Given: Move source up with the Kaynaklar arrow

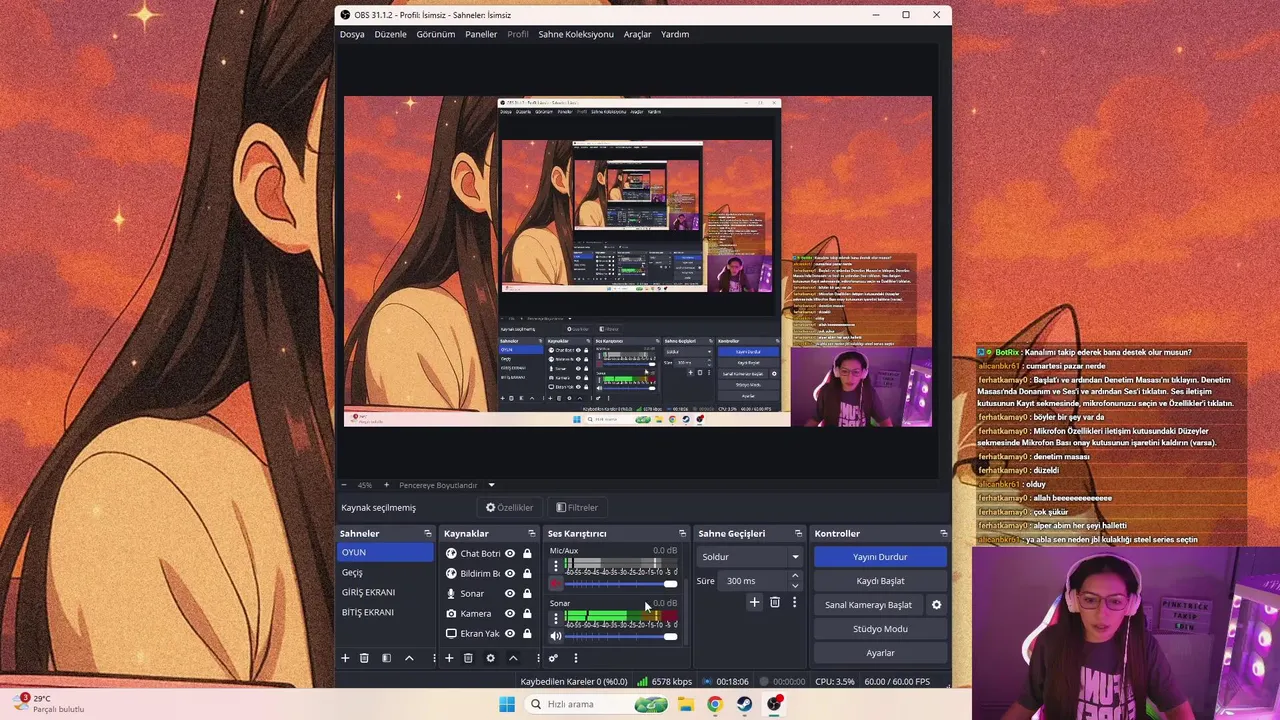Looking at the screenshot, I should coord(513,658).
